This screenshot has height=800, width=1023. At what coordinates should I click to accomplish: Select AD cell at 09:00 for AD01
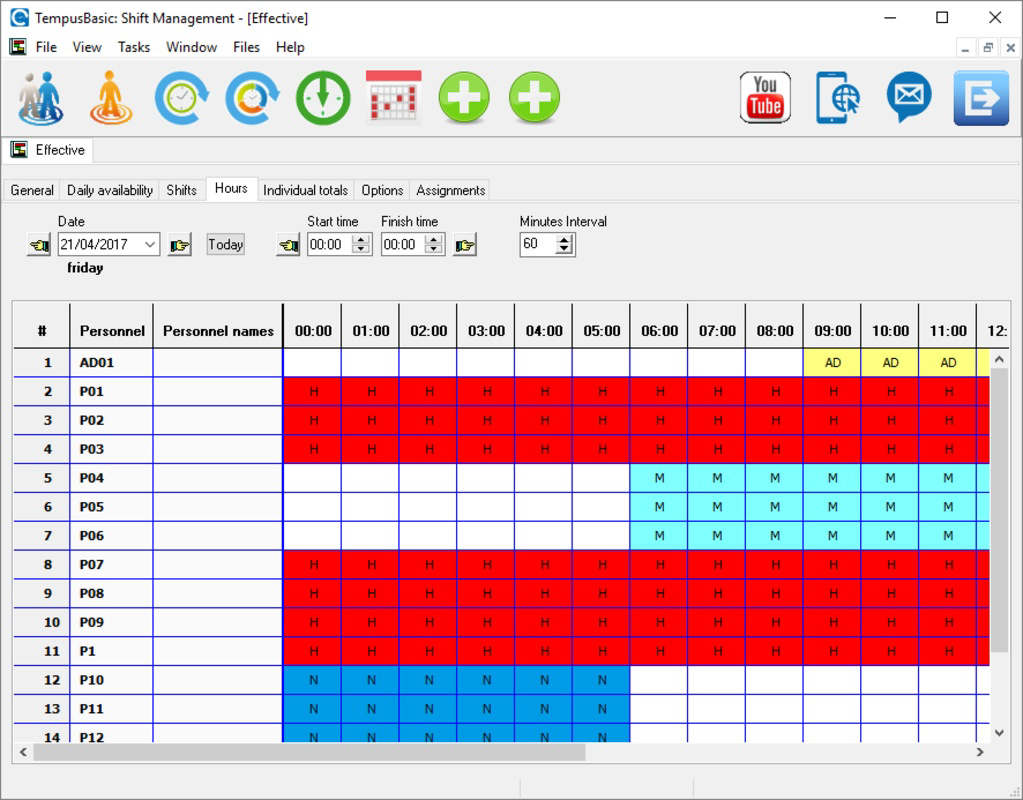click(832, 363)
